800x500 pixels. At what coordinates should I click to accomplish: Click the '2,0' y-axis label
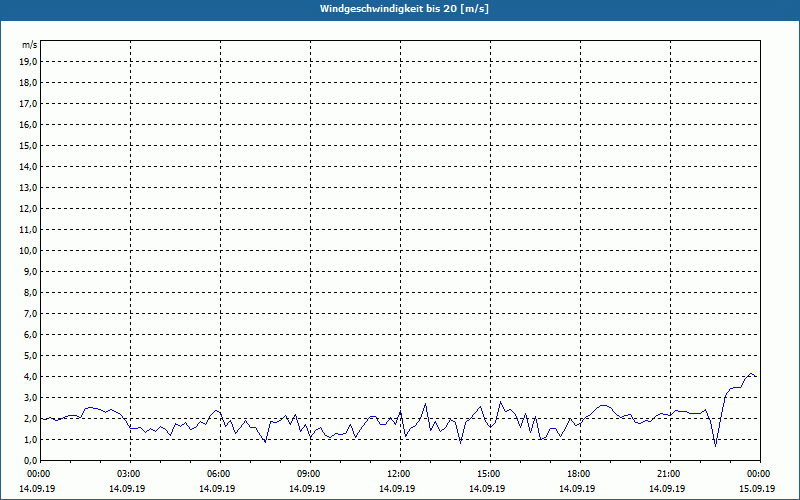[x=31, y=418]
